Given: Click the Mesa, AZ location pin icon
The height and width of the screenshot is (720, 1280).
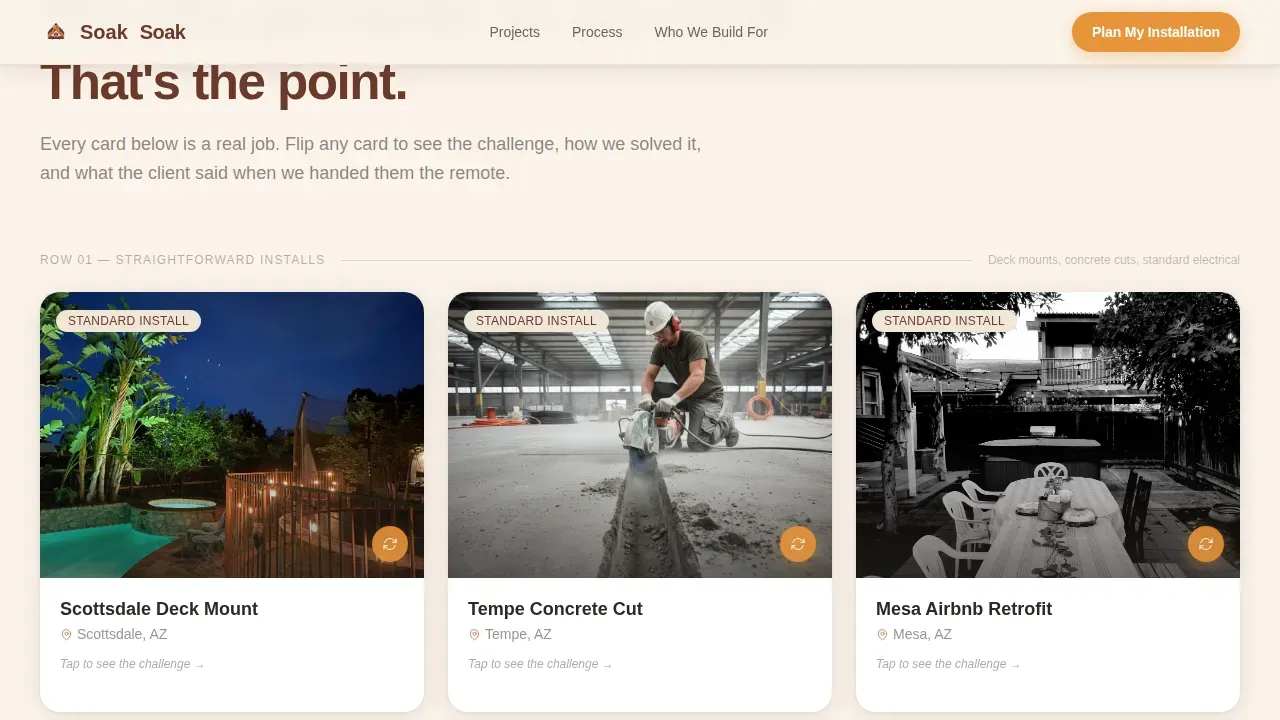Looking at the screenshot, I should [882, 634].
